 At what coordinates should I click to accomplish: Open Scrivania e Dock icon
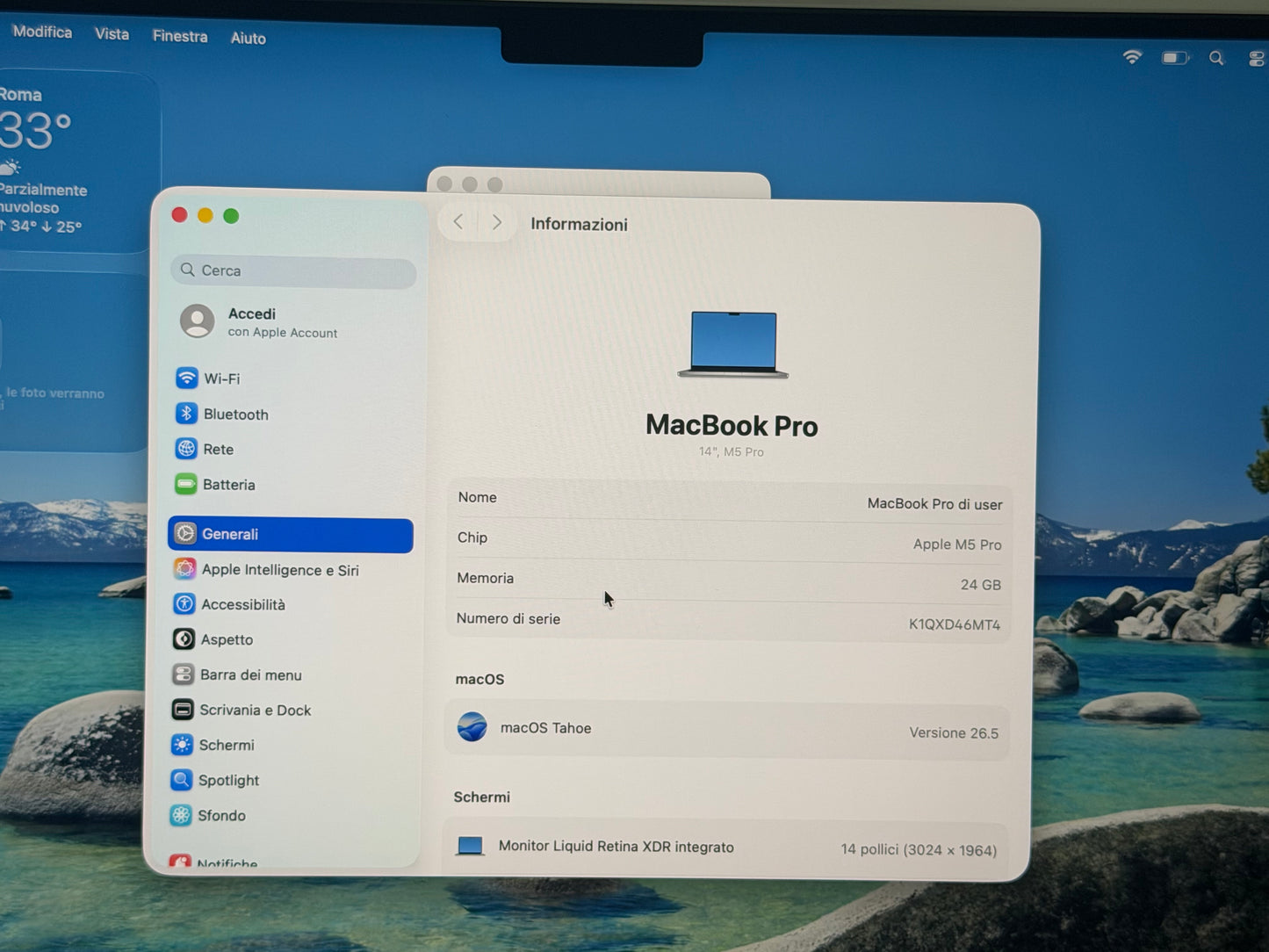click(x=183, y=710)
